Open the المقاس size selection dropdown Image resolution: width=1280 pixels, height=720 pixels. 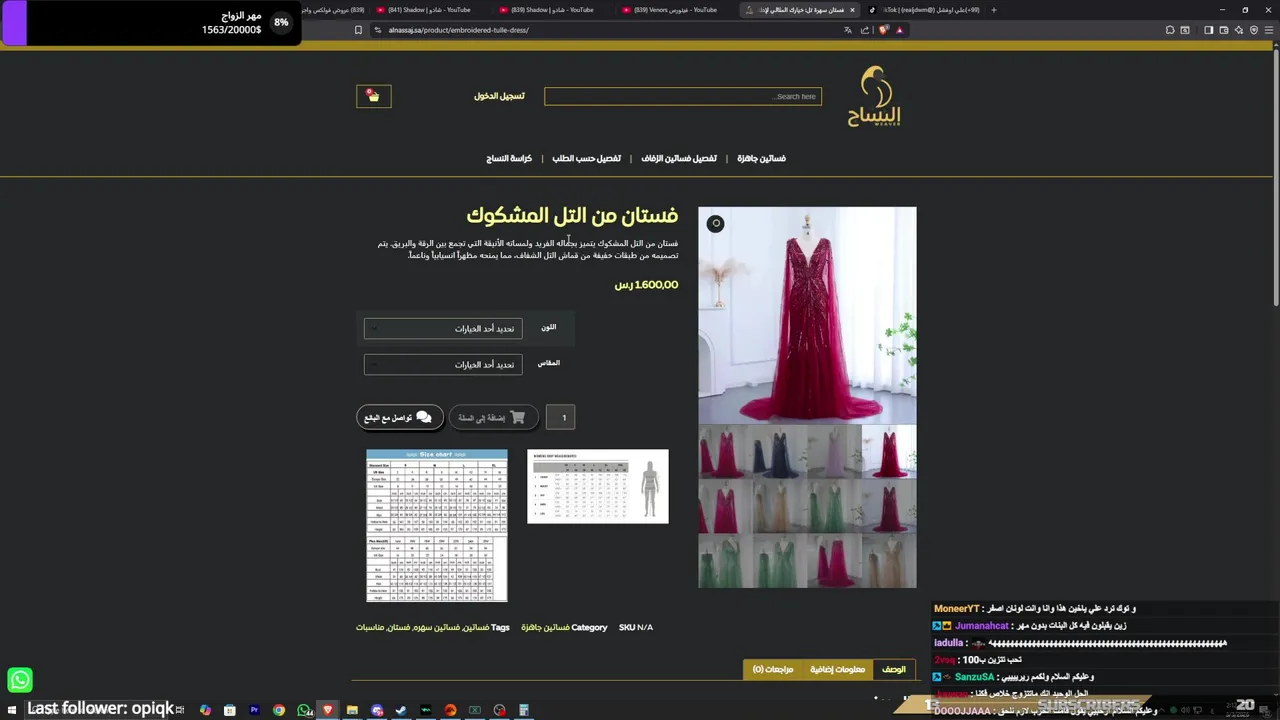click(443, 364)
